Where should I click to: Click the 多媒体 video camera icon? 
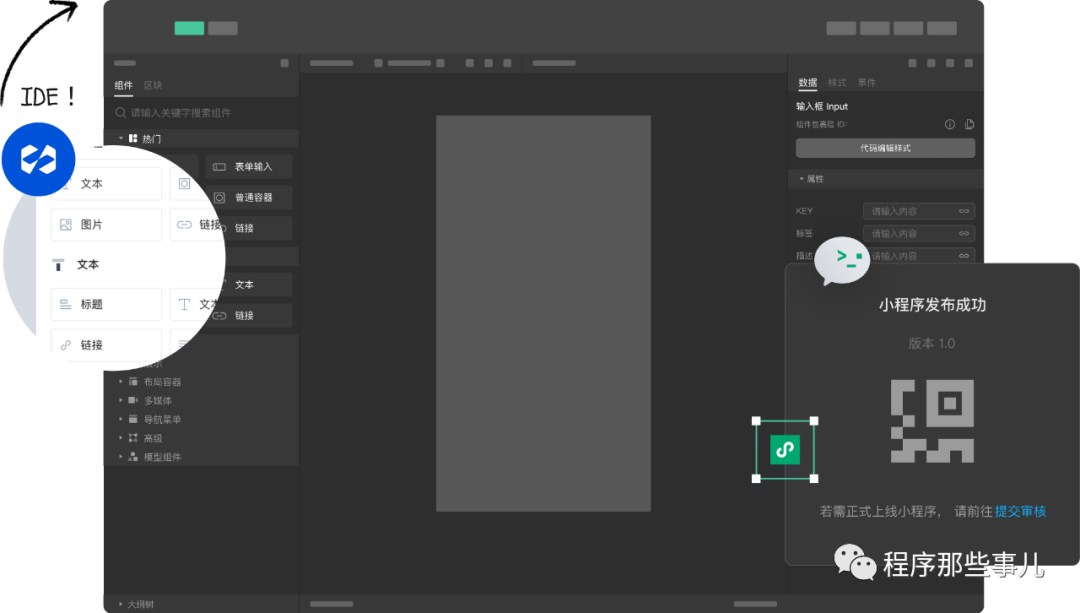click(133, 400)
